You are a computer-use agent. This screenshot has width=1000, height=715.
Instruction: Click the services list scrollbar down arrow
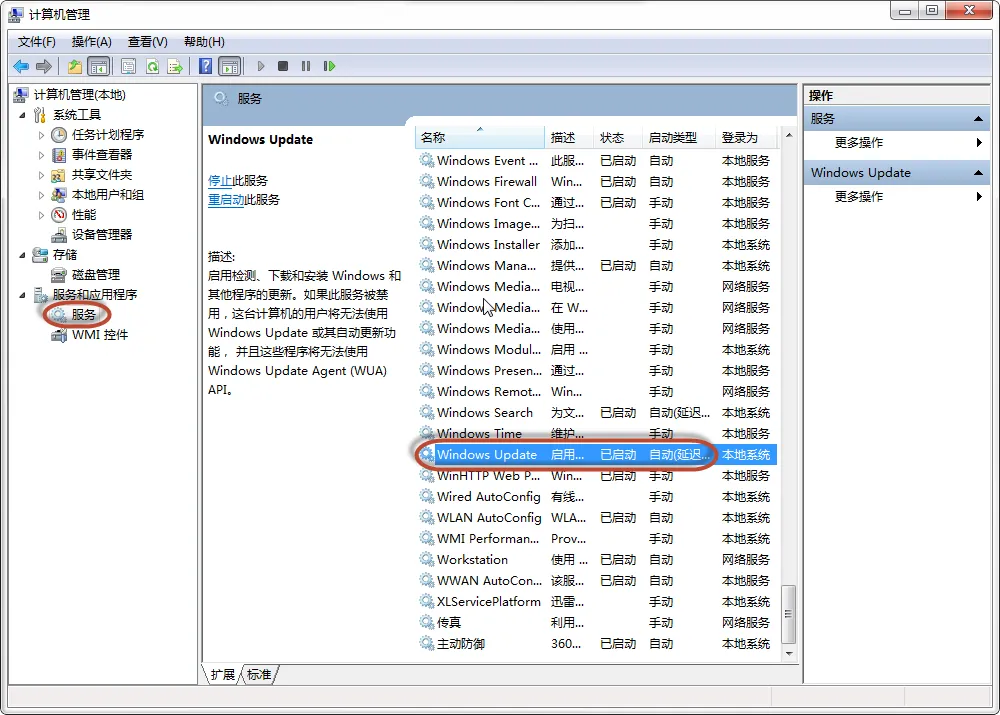tap(789, 653)
